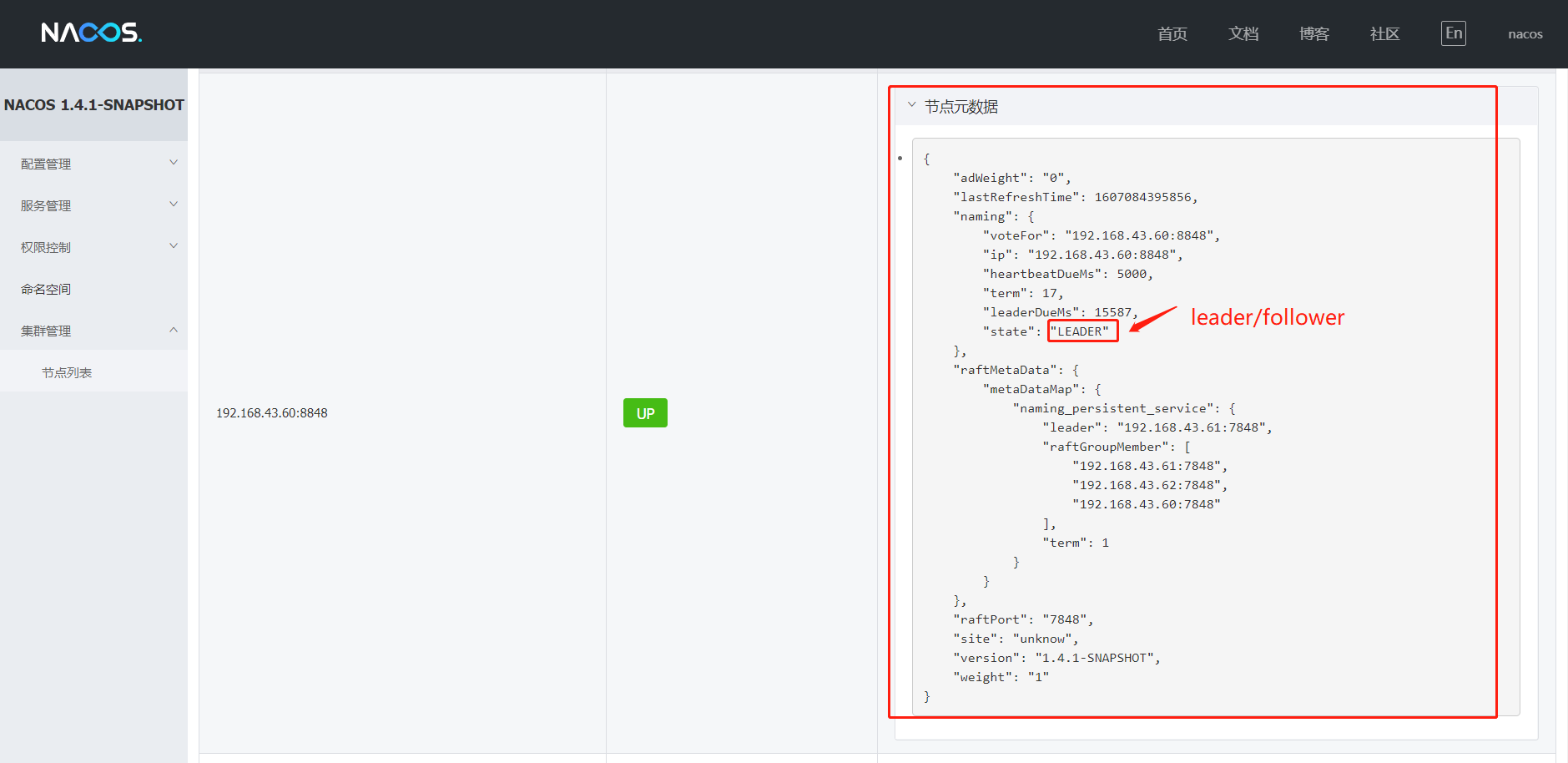Click the "naming_persistent_service" key

(1112, 408)
